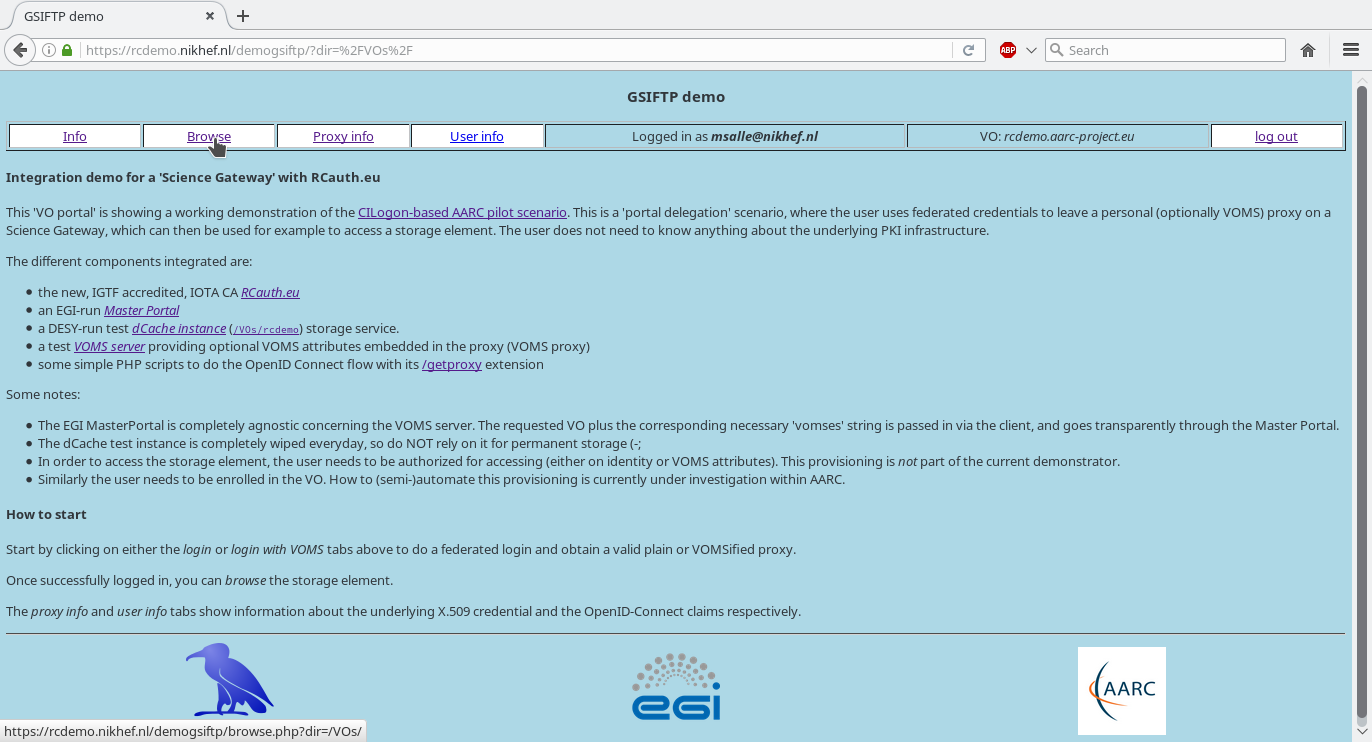The image size is (1372, 742).
Task: Open the Browse navigation tab
Action: [209, 136]
